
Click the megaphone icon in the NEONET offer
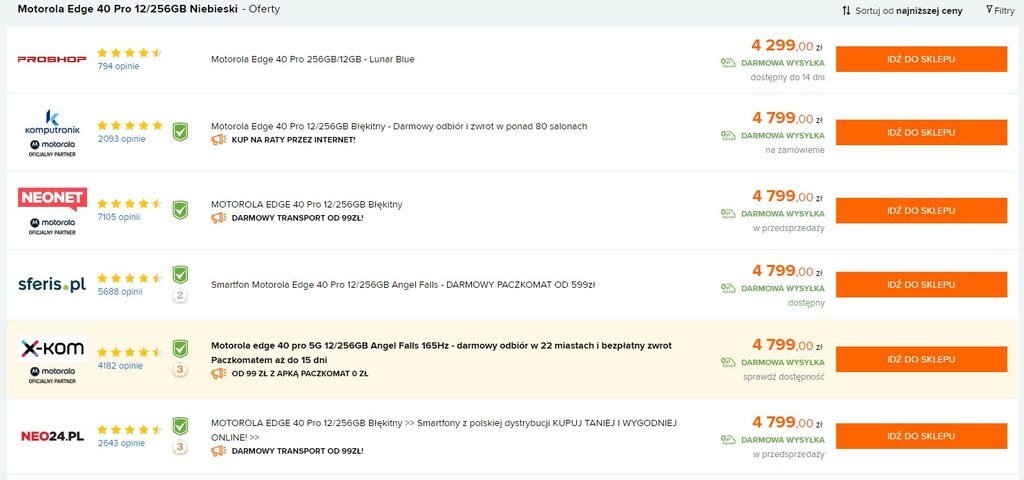click(219, 217)
